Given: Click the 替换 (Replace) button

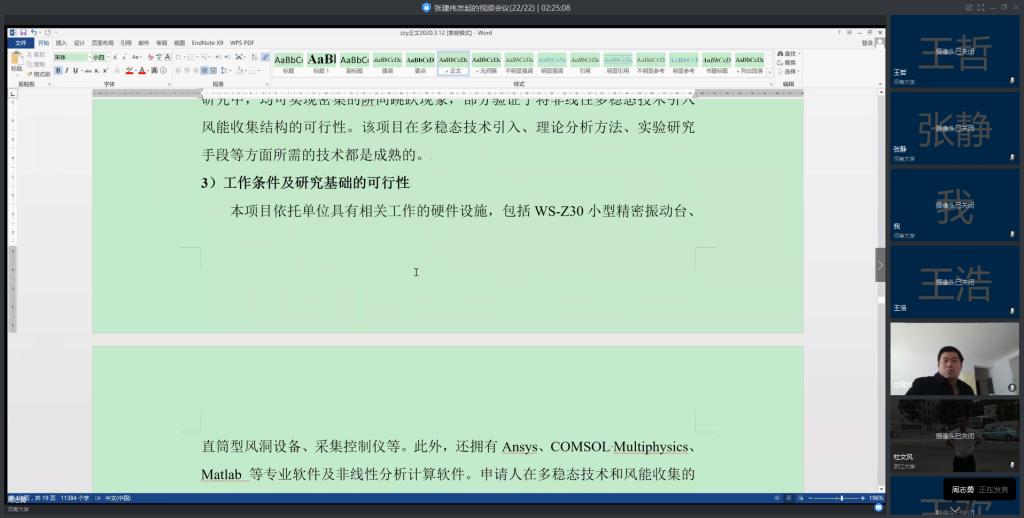Looking at the screenshot, I should 788,62.
